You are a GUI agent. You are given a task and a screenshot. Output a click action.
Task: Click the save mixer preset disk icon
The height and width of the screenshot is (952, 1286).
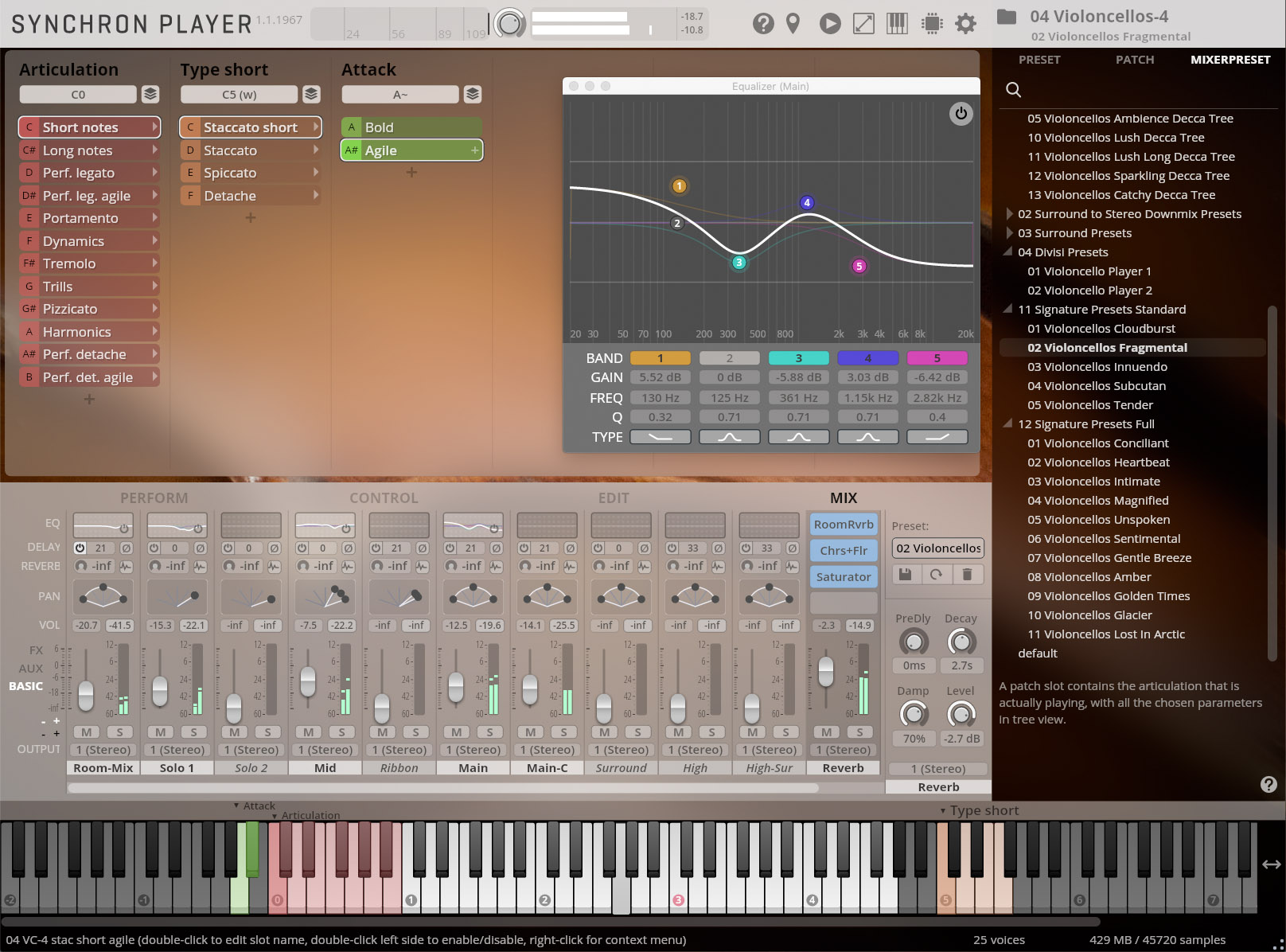point(905,574)
